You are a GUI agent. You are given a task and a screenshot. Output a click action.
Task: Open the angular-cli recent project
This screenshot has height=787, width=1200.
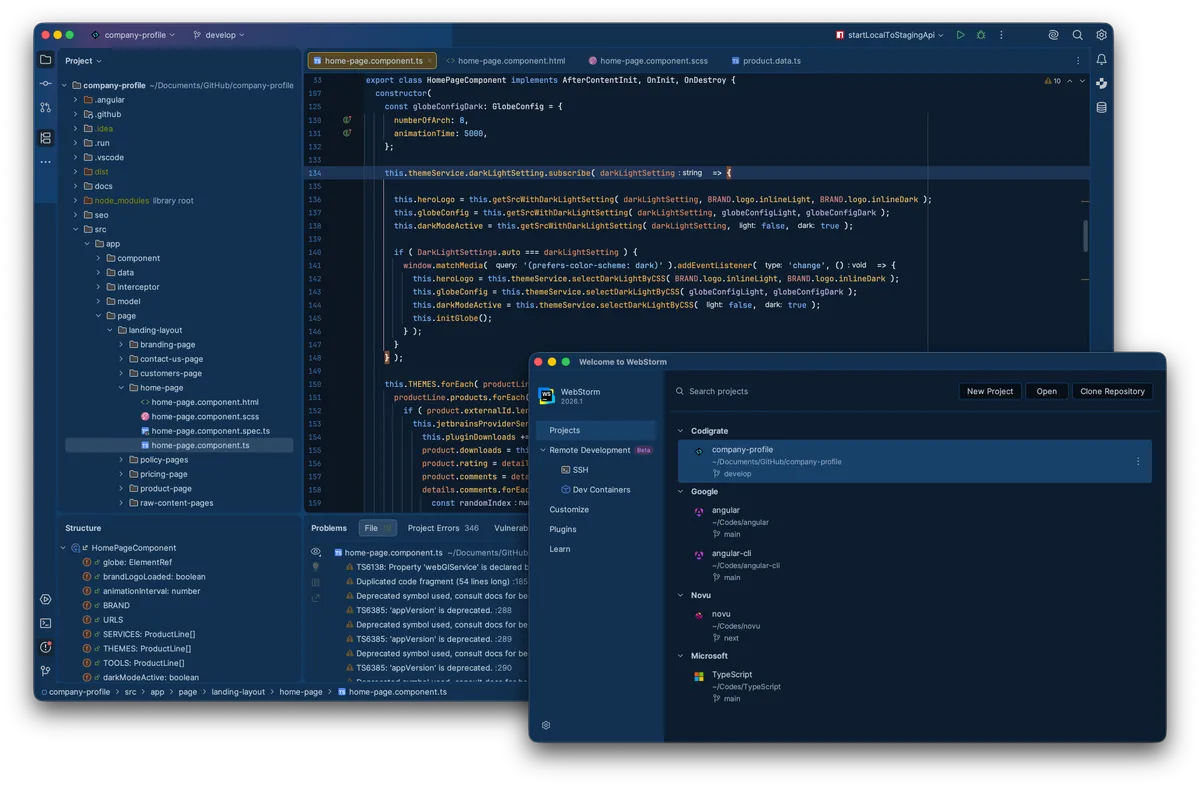click(x=913, y=565)
